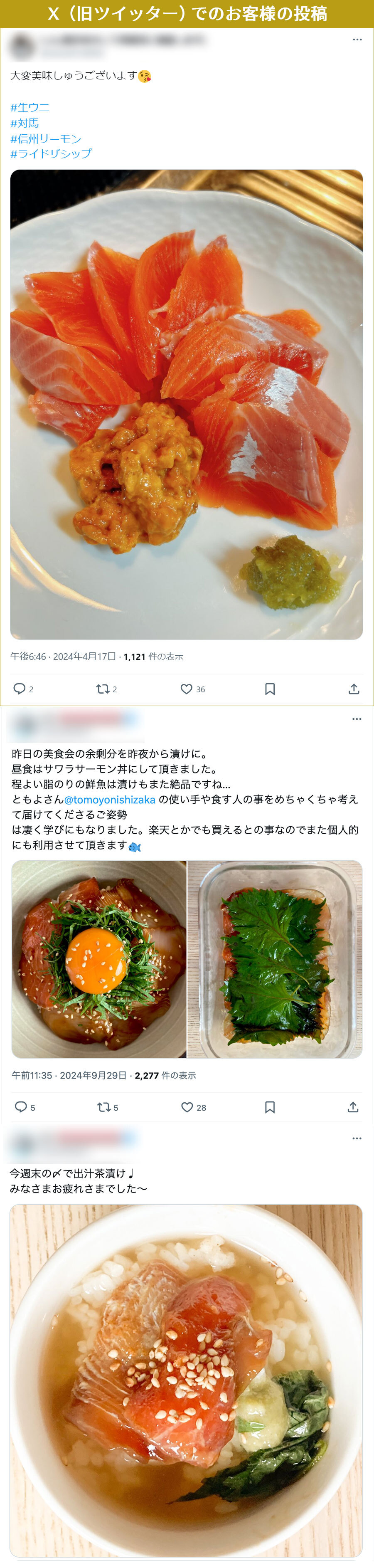Open the #対馬 hashtag

(x=25, y=123)
